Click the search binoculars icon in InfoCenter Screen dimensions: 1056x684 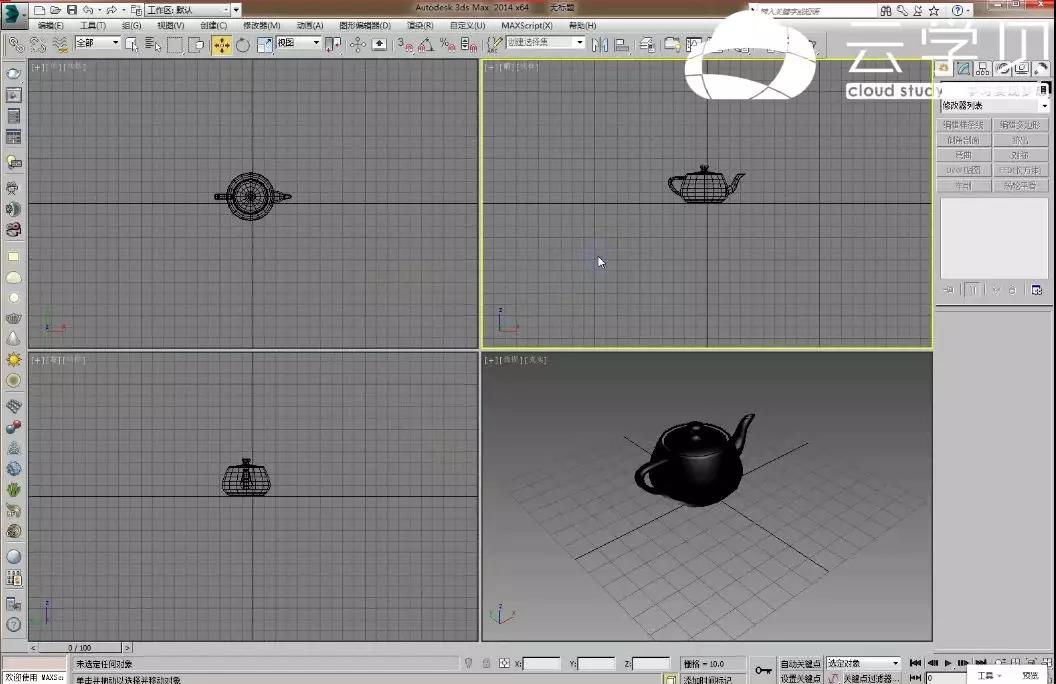click(x=886, y=11)
